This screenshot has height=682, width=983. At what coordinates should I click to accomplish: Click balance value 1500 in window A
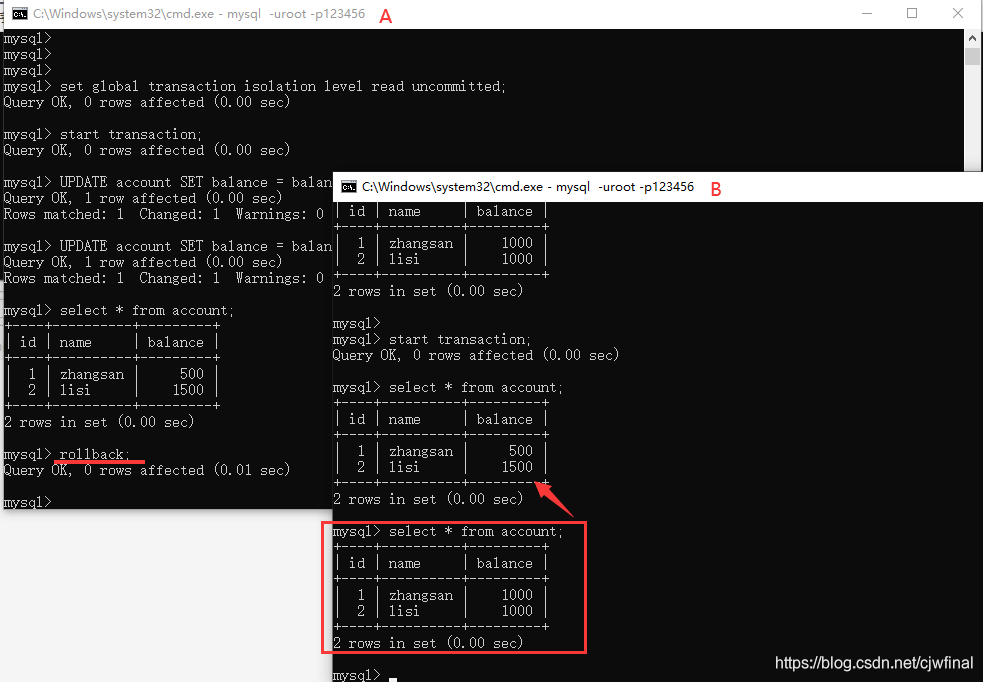pos(188,390)
